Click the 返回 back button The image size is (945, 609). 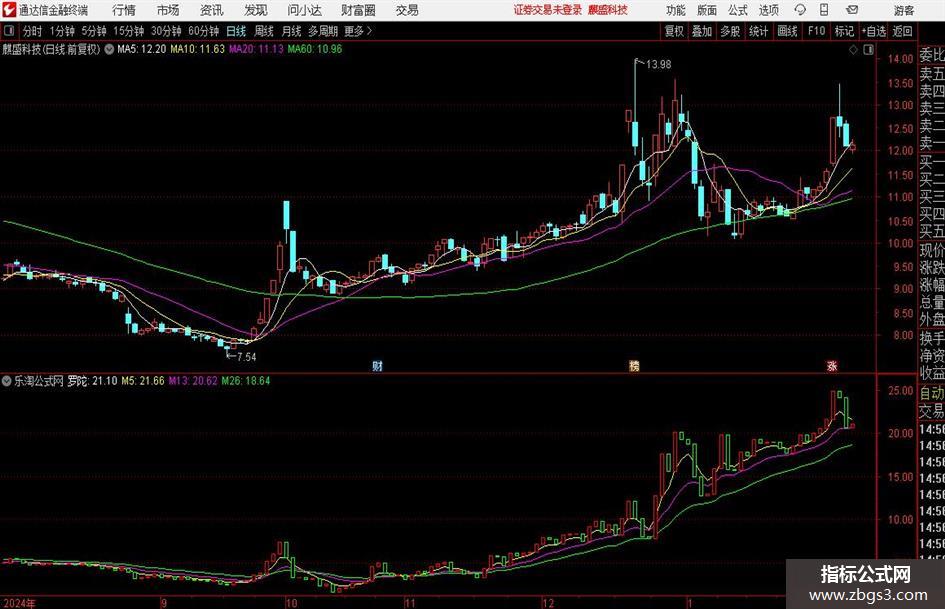pyautogui.click(x=902, y=31)
